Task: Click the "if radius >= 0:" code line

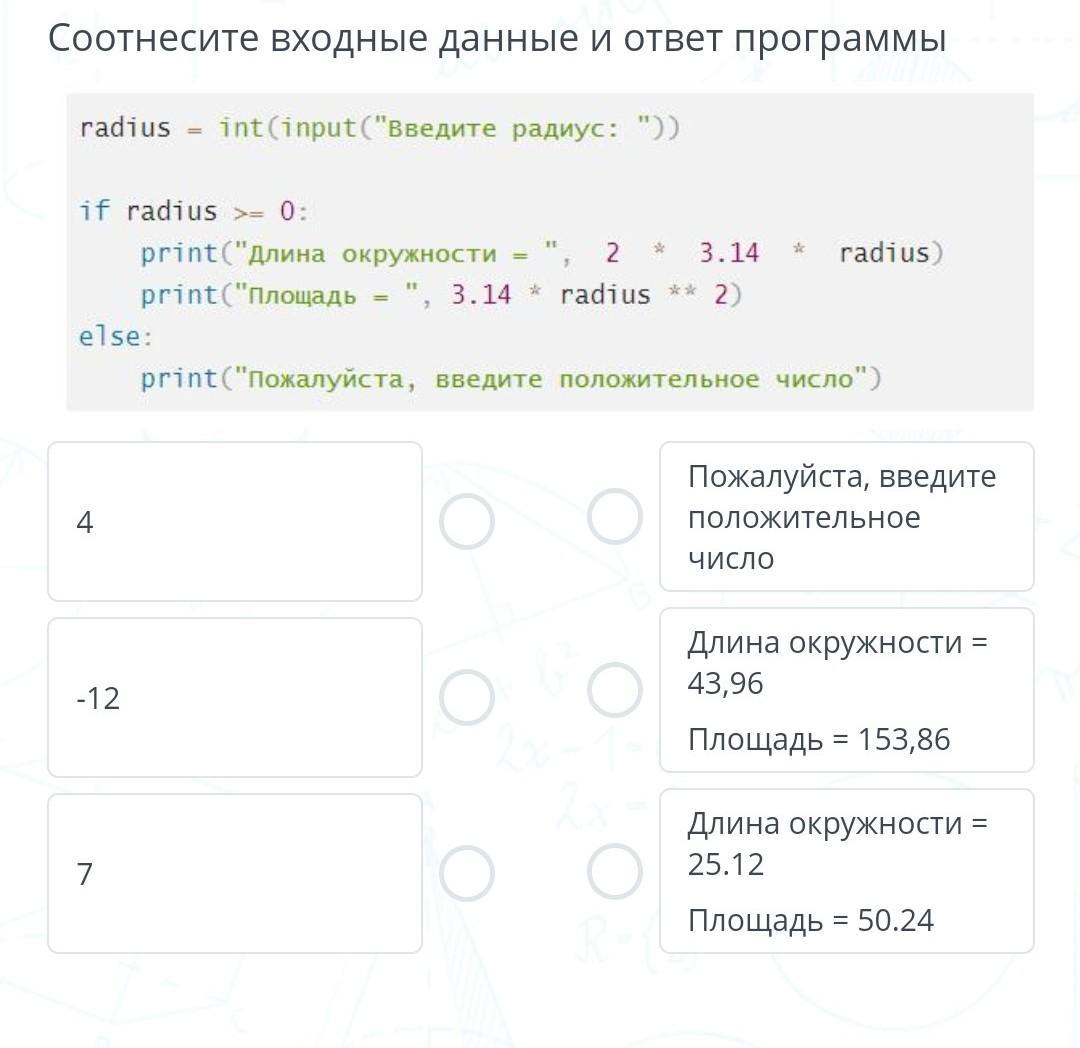Action: click(x=195, y=211)
